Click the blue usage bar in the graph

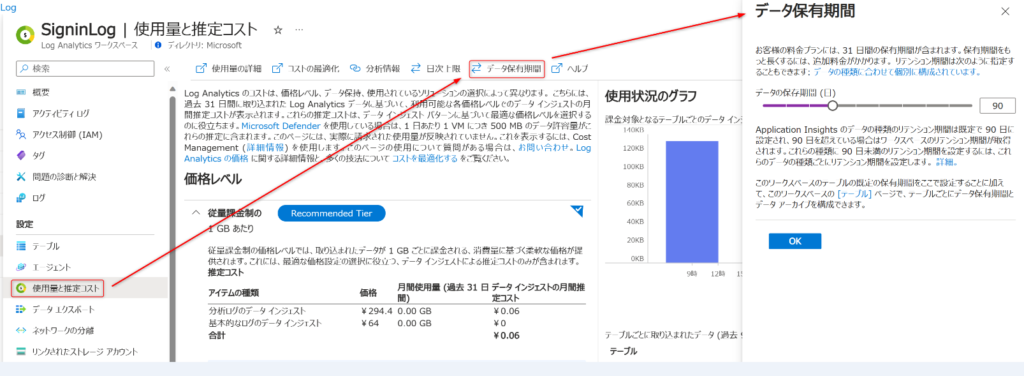[692, 201]
